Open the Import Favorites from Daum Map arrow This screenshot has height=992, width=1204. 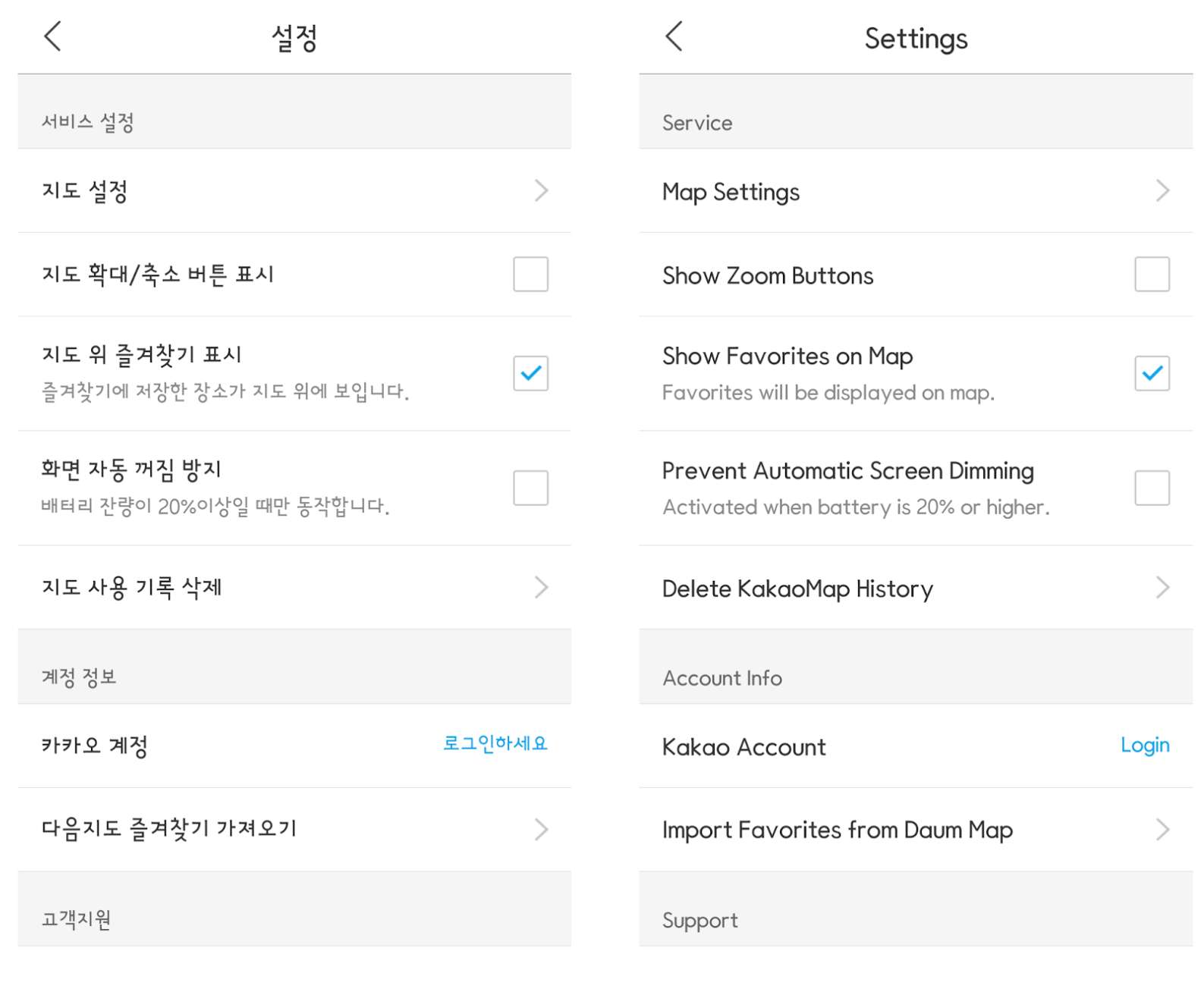pos(1162,829)
